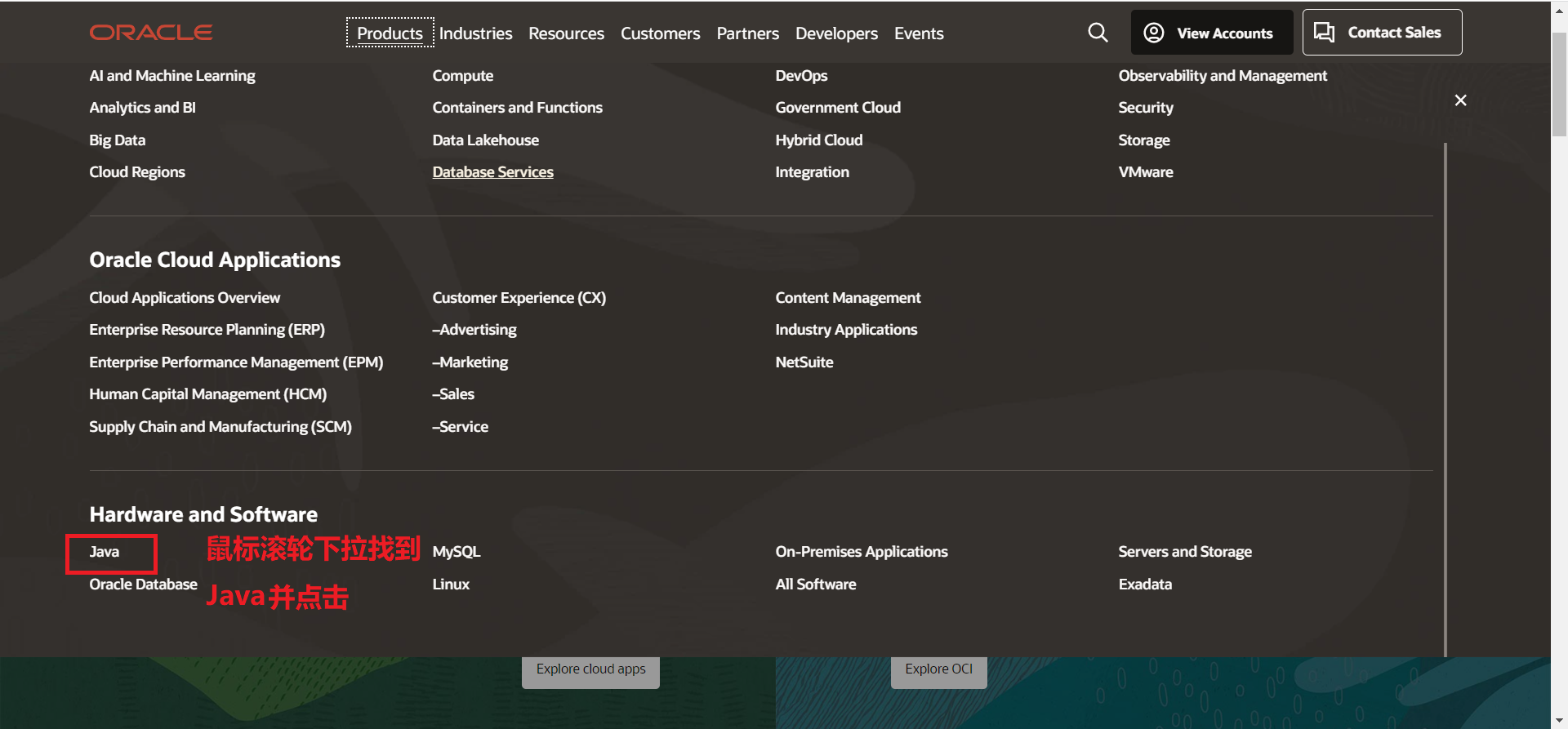
Task: Click the page scrollbar thumb
Action: 1559,84
